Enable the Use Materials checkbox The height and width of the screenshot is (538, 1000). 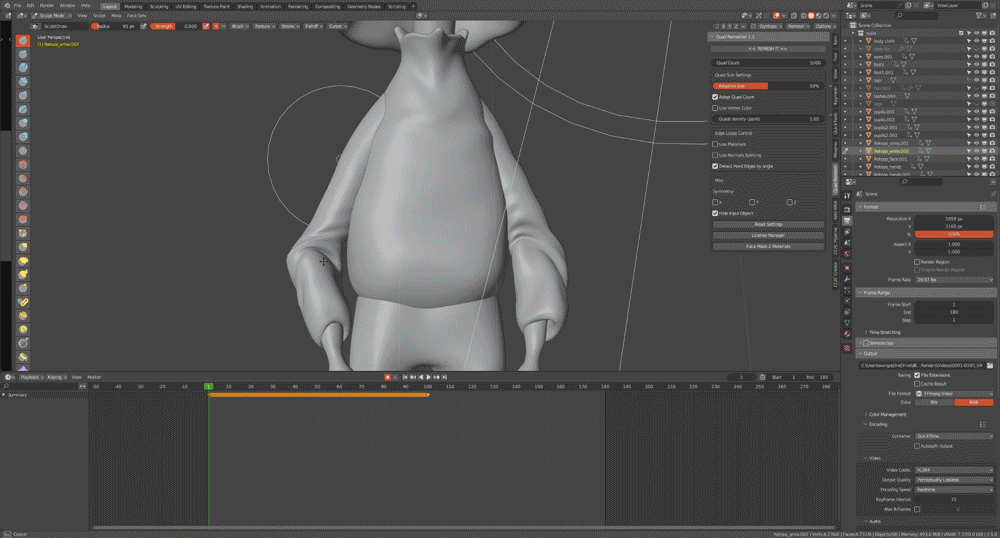click(x=715, y=144)
